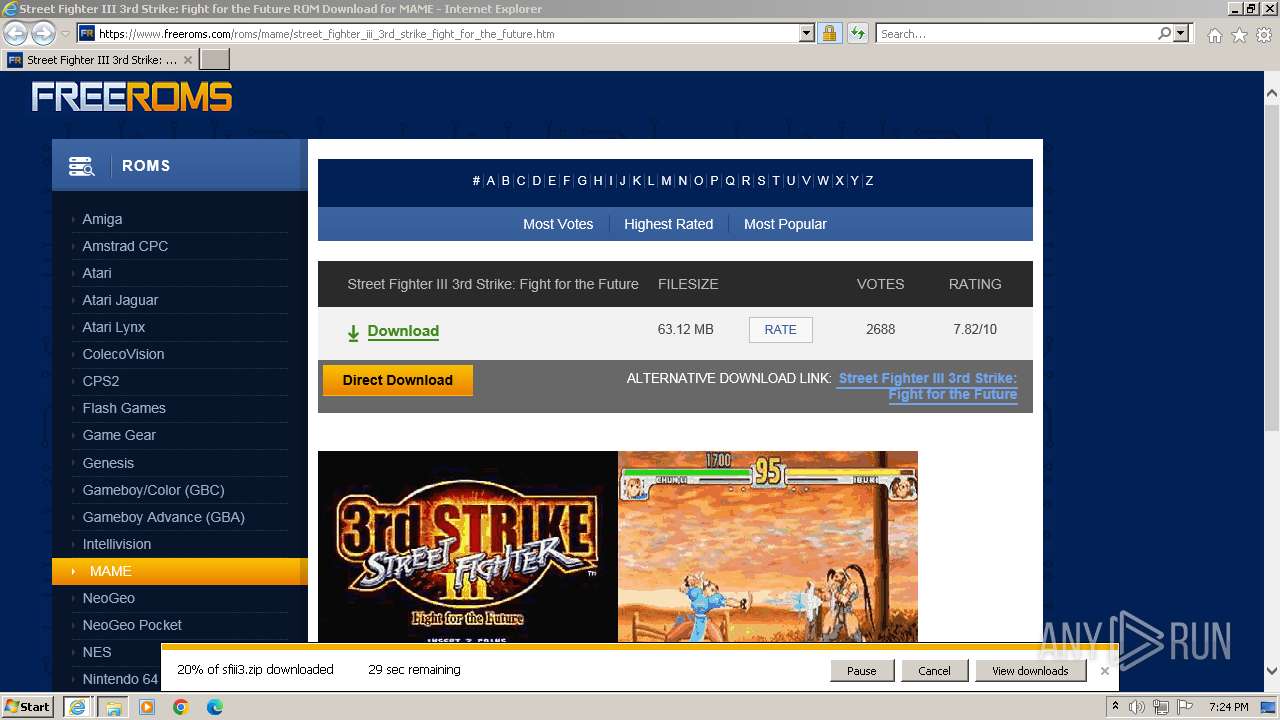Expand the address bar history dropdown

point(807,34)
